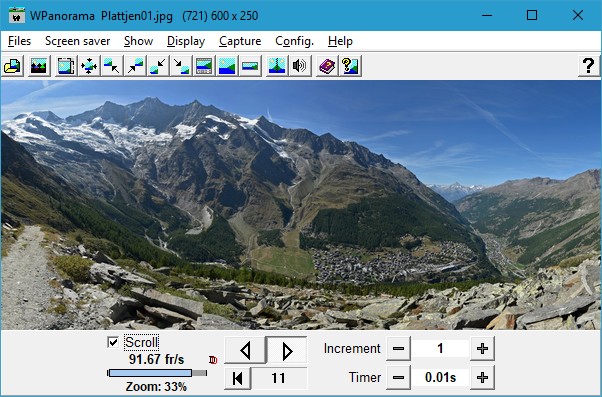Increase the Increment value with plus
This screenshot has height=397, width=602.
(482, 349)
